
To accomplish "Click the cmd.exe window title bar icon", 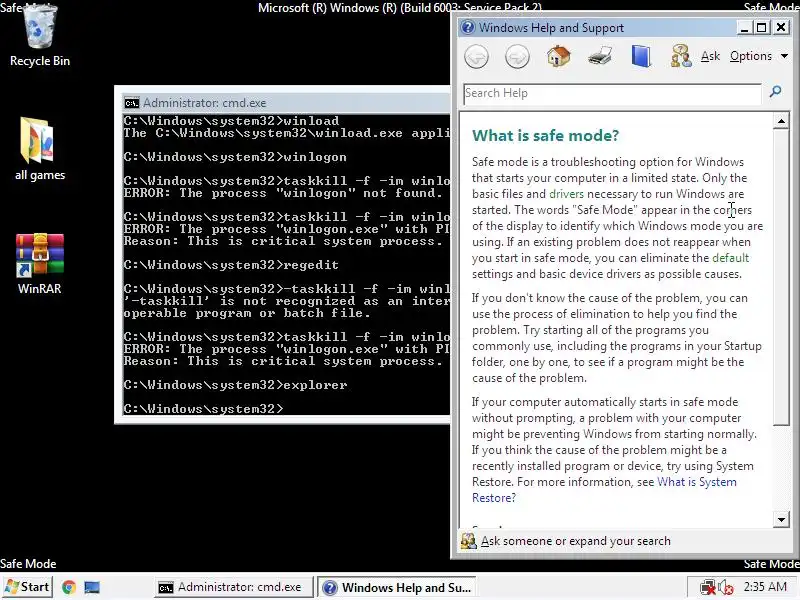I will click(x=132, y=103).
